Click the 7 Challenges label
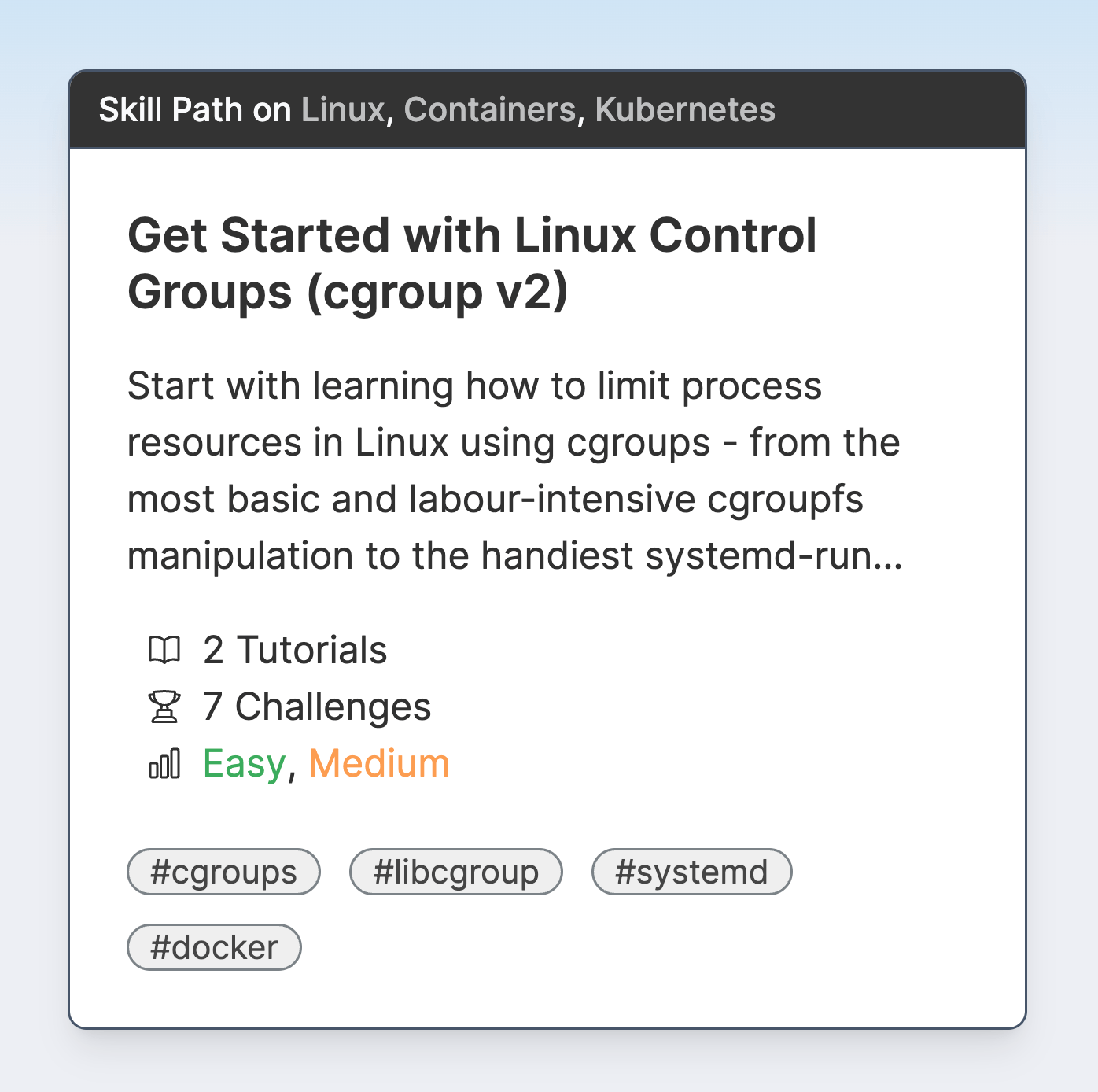This screenshot has height=1092, width=1098. click(x=317, y=706)
